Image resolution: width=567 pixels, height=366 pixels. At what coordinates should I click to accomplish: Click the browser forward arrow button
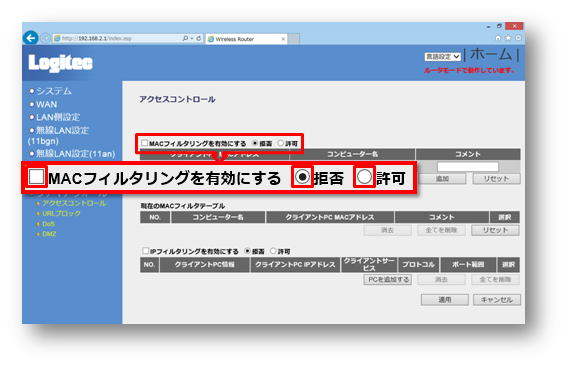point(45,38)
